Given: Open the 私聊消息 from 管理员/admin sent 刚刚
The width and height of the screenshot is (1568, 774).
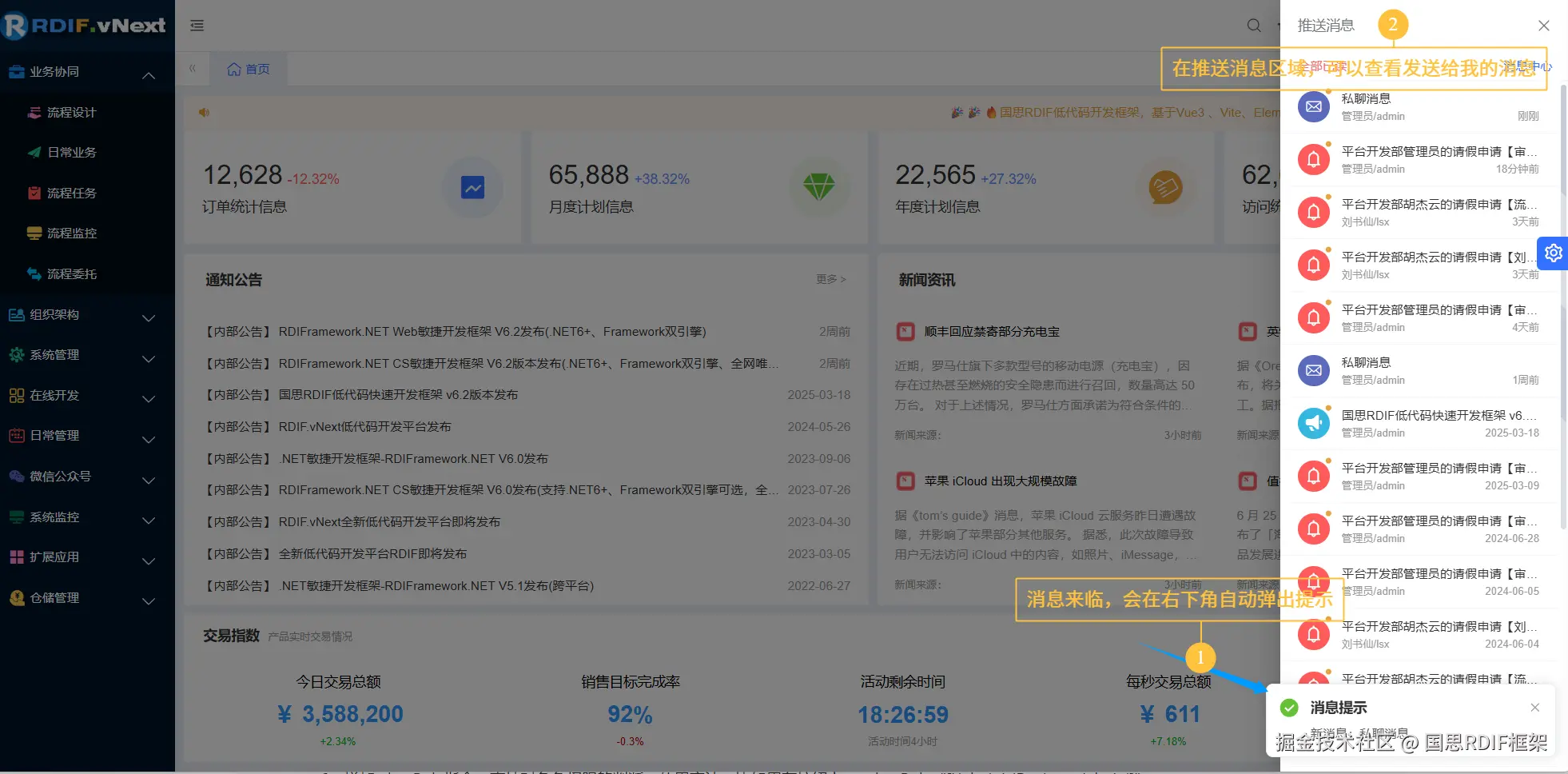Looking at the screenshot, I should click(x=1423, y=106).
